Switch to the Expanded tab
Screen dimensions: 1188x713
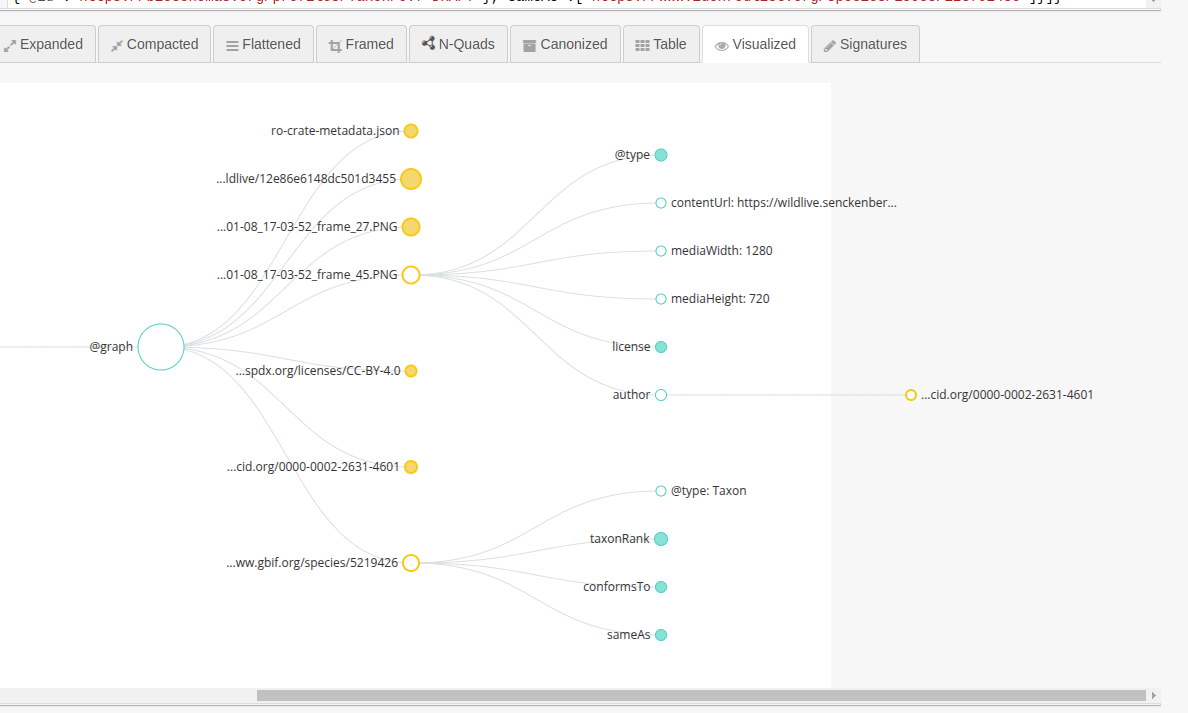43,44
